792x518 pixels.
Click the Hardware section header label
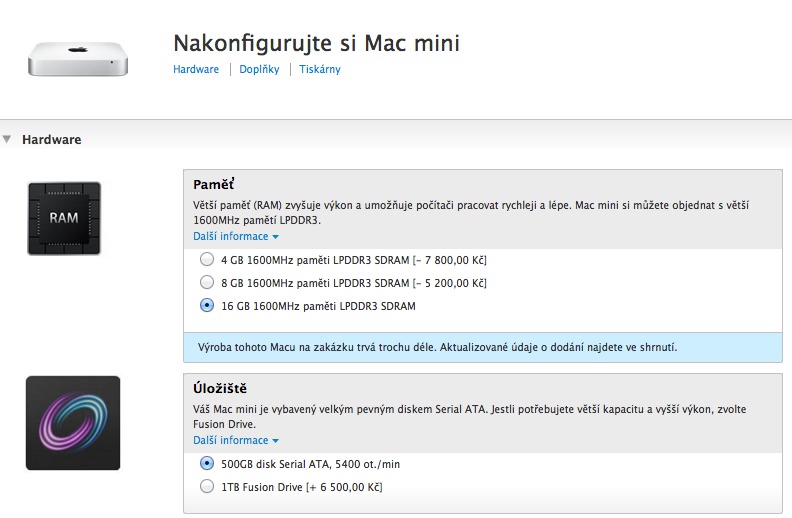52,140
